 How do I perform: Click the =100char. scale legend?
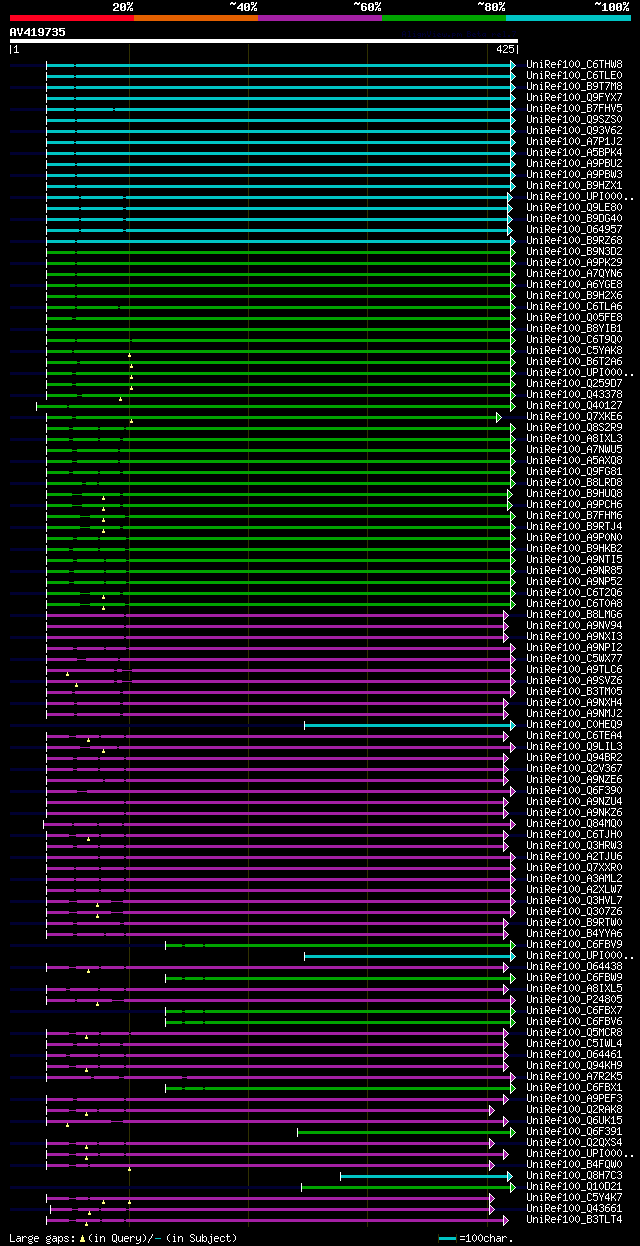pyautogui.click(x=476, y=1238)
